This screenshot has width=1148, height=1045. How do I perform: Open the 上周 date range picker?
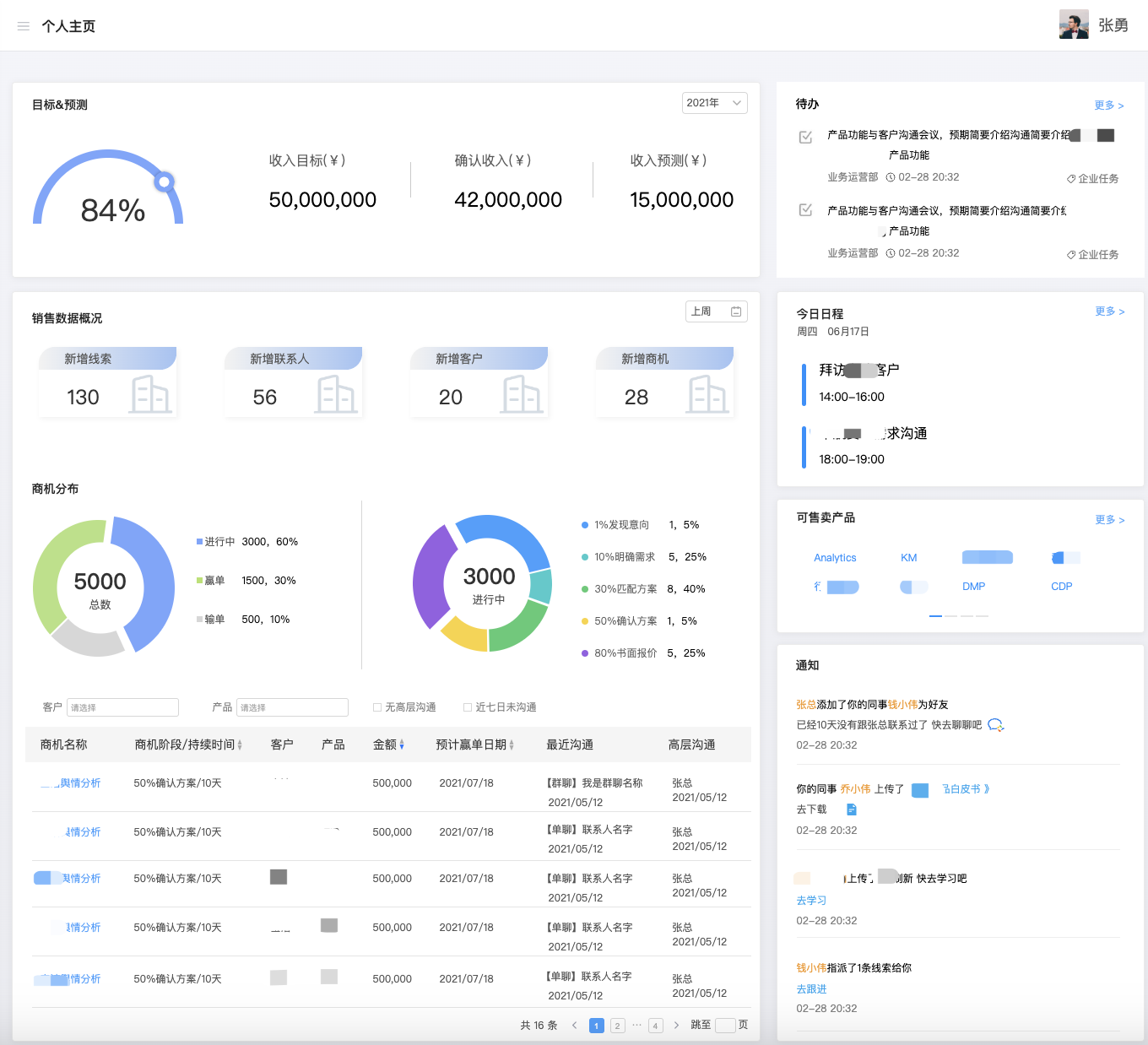click(x=716, y=311)
